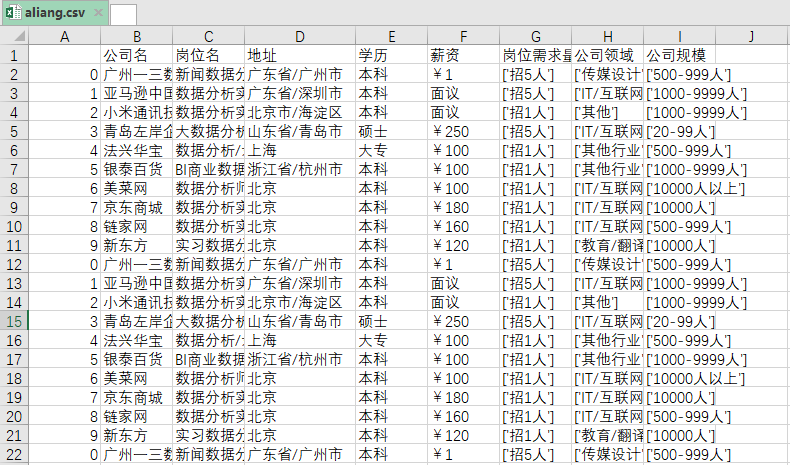The width and height of the screenshot is (790, 465).
Task: Select ['10000人以上'] cell in row 8
Action: tap(680, 188)
